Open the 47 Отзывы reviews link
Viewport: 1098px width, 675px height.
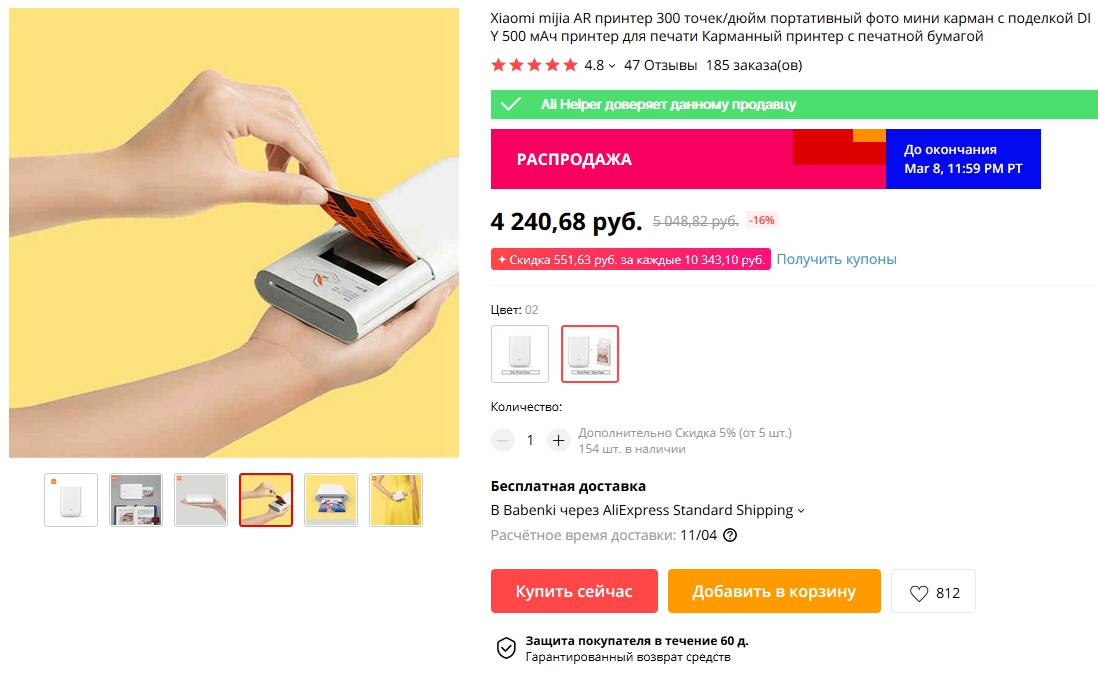coord(660,65)
